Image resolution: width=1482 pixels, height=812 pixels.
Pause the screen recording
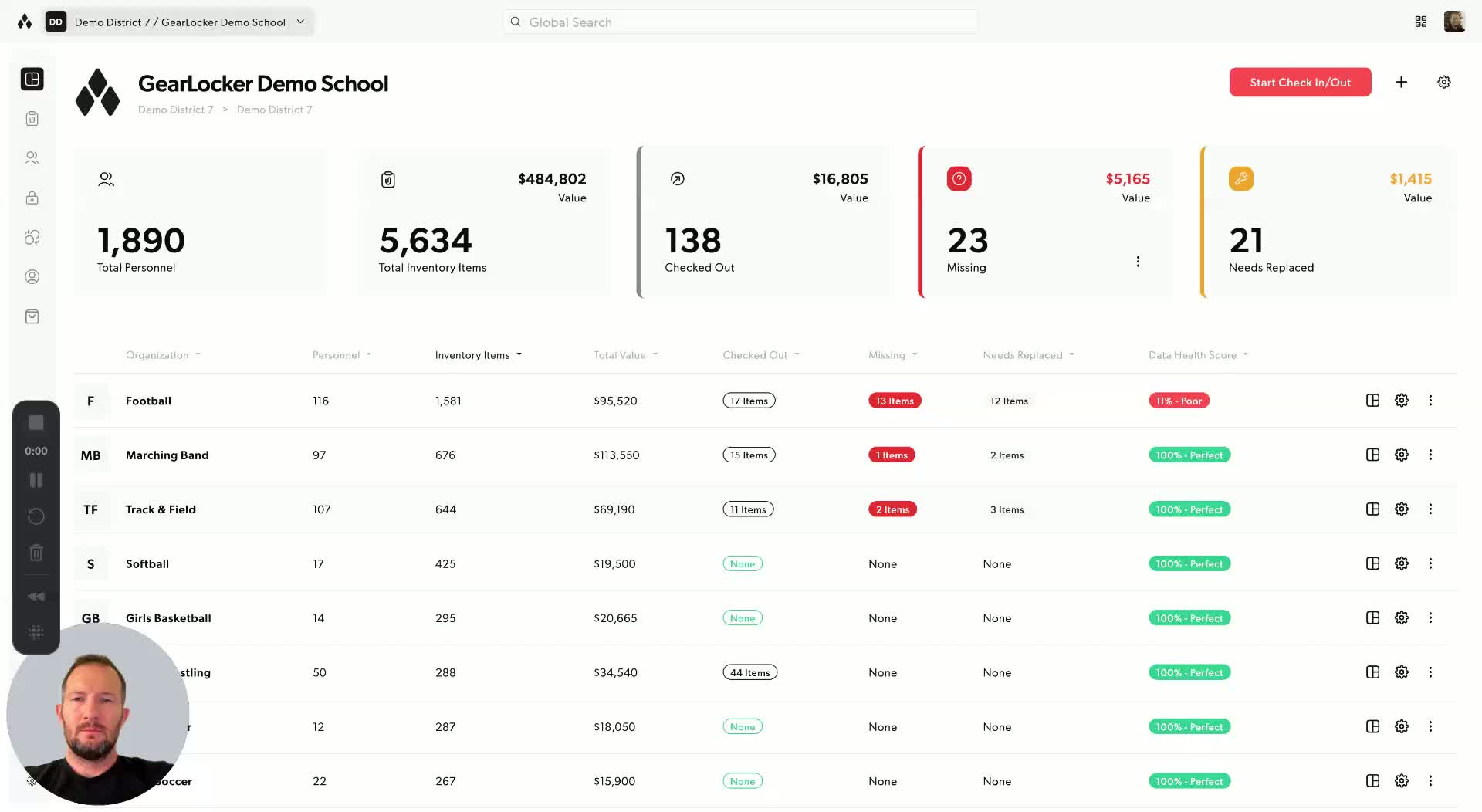pyautogui.click(x=36, y=480)
